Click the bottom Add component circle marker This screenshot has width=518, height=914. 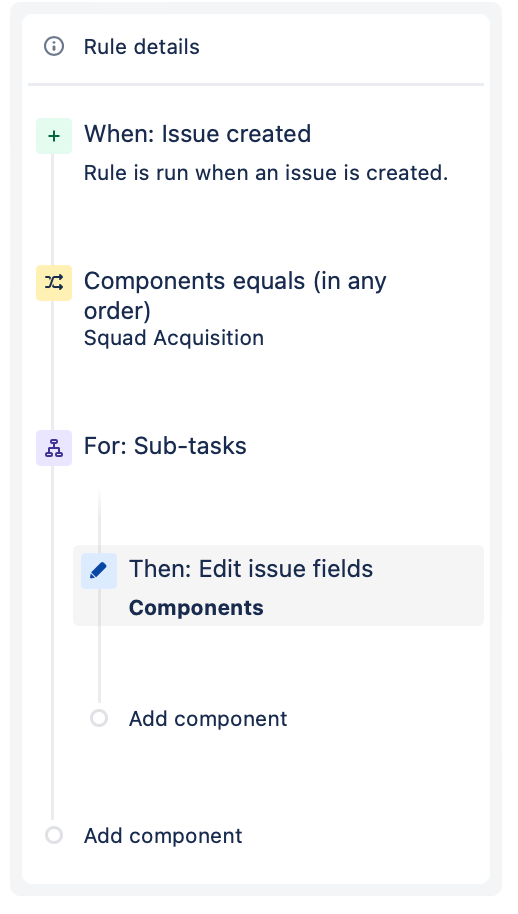tap(54, 835)
